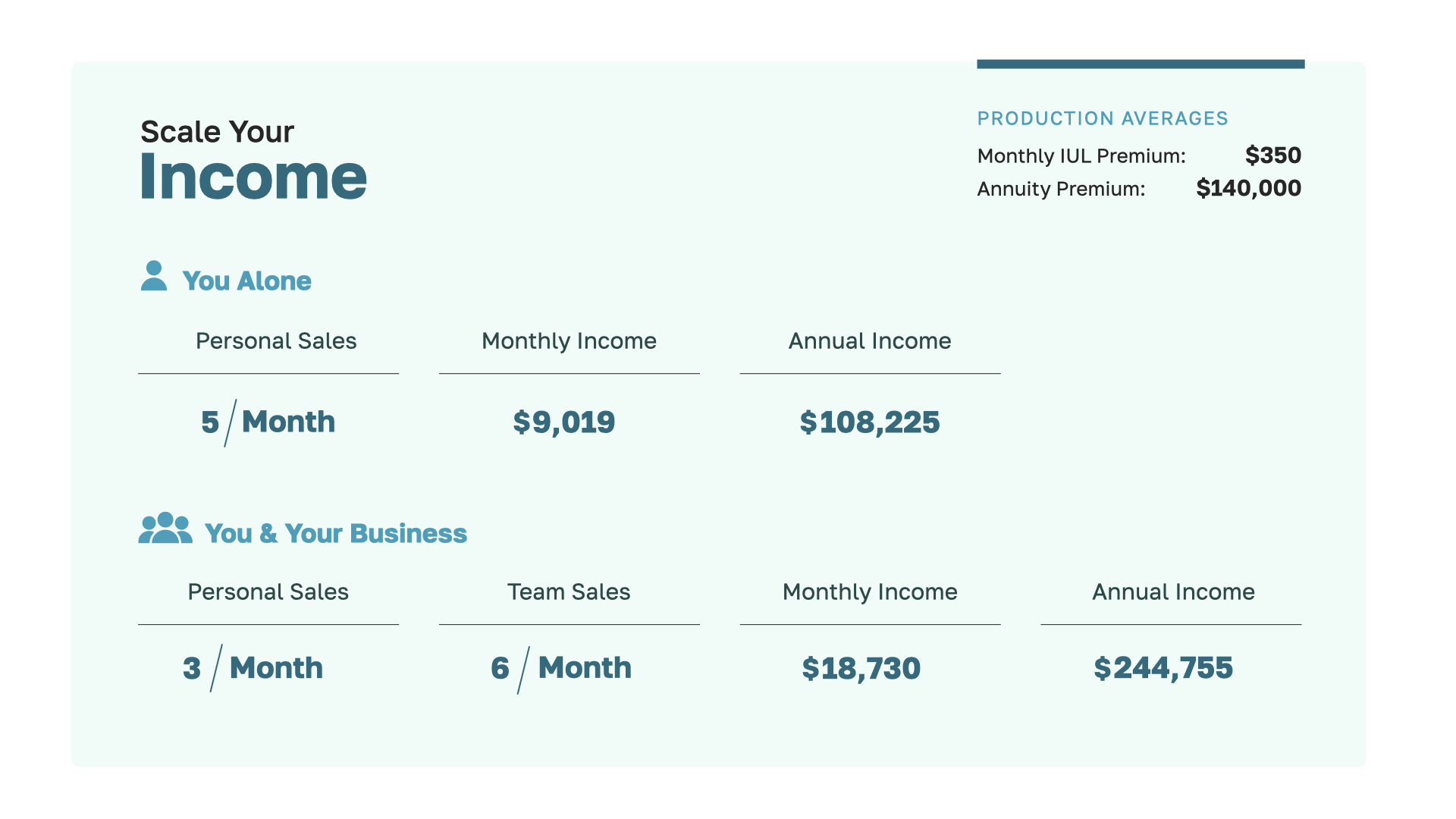
Task: Click the single person icon beside You Alone
Action: click(x=154, y=276)
